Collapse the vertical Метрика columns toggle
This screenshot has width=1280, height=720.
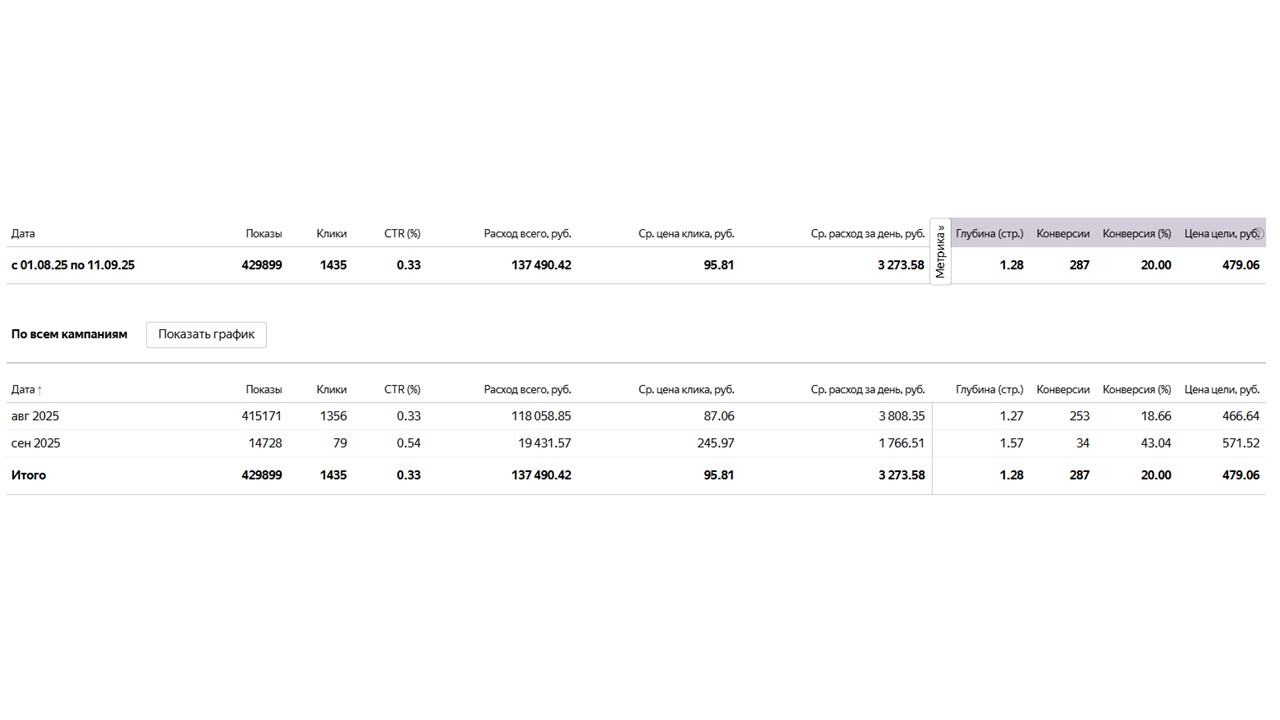point(940,251)
